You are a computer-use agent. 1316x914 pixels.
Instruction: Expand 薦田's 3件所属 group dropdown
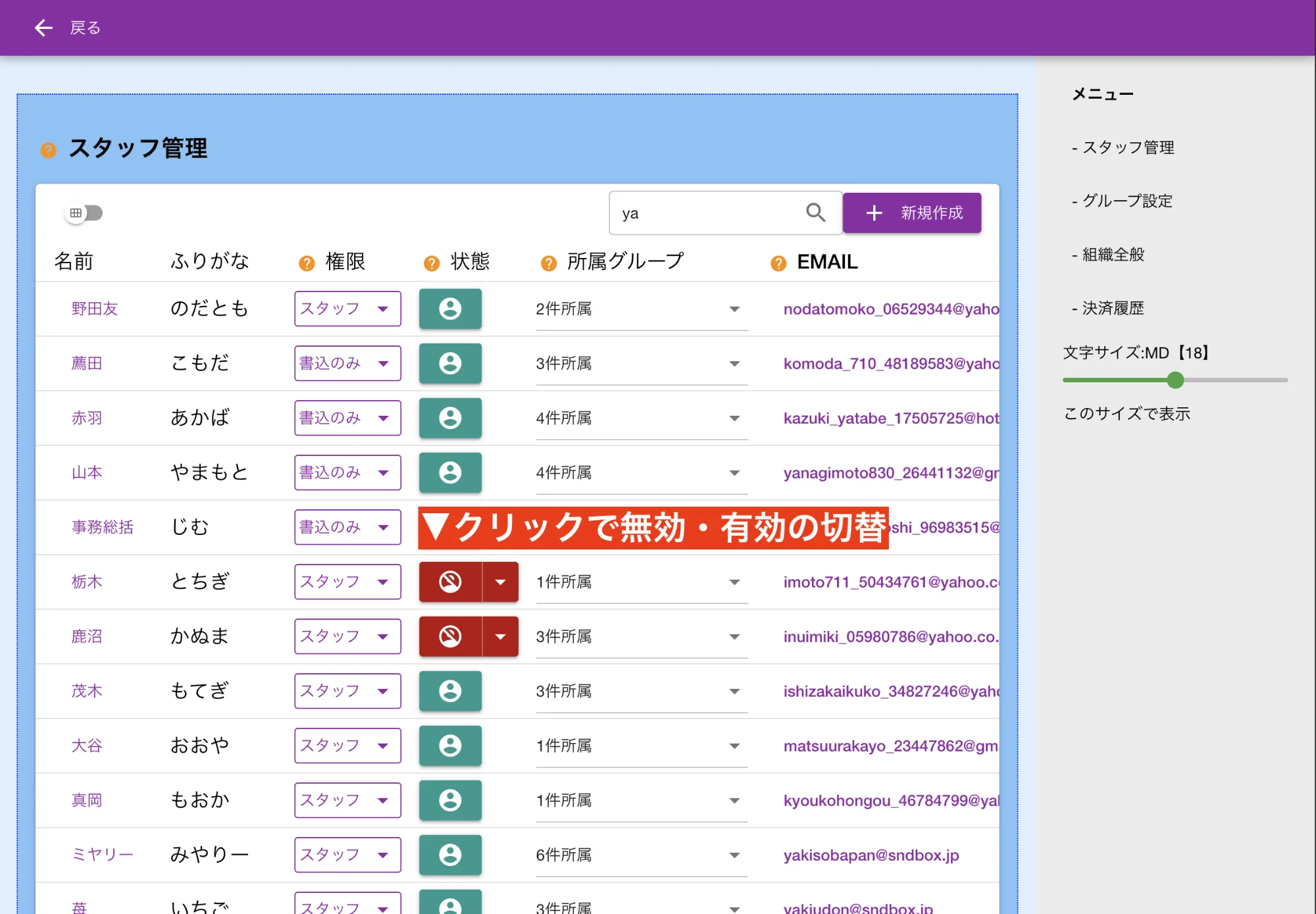coord(733,363)
